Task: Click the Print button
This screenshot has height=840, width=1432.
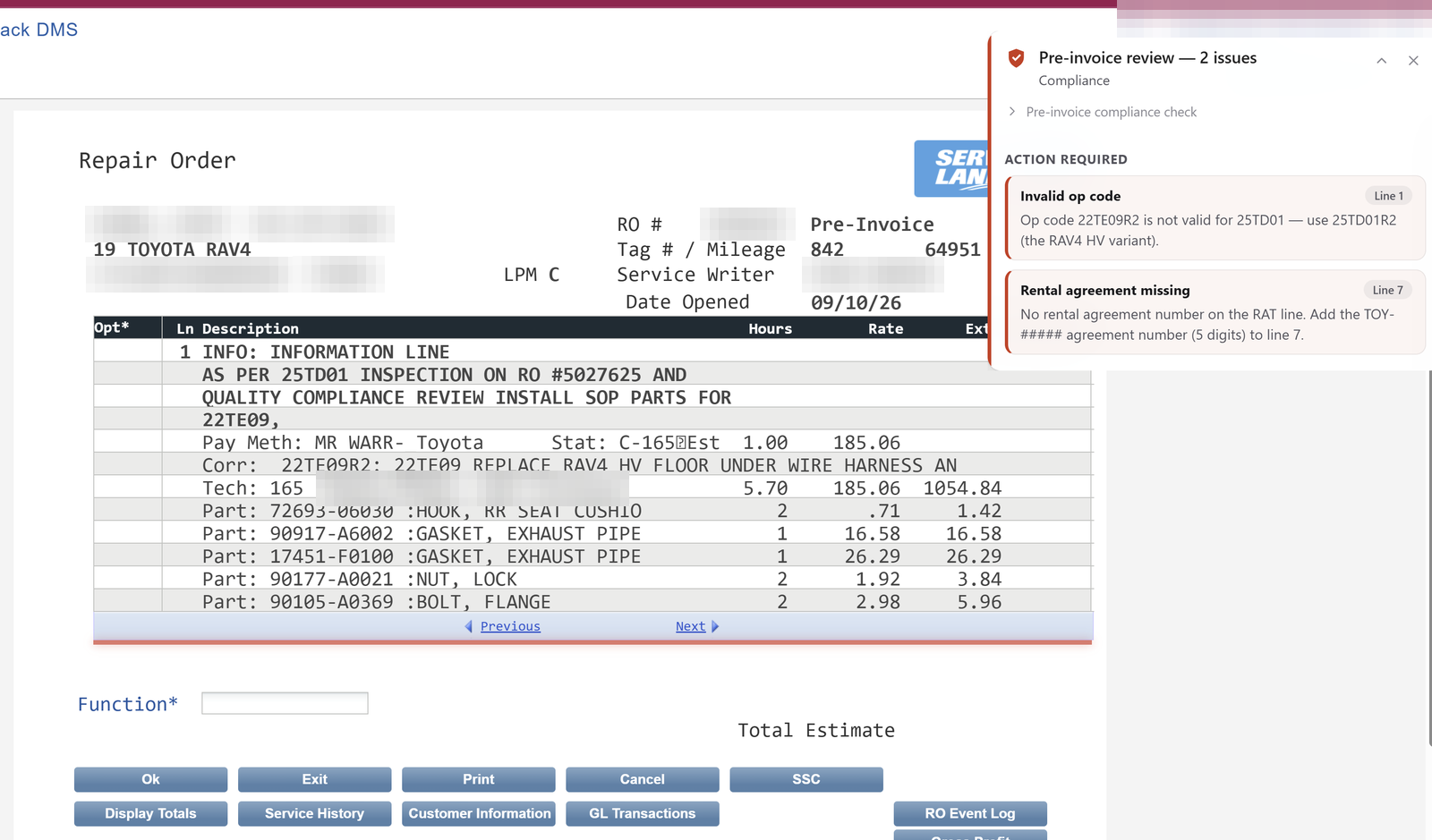Action: [x=478, y=779]
